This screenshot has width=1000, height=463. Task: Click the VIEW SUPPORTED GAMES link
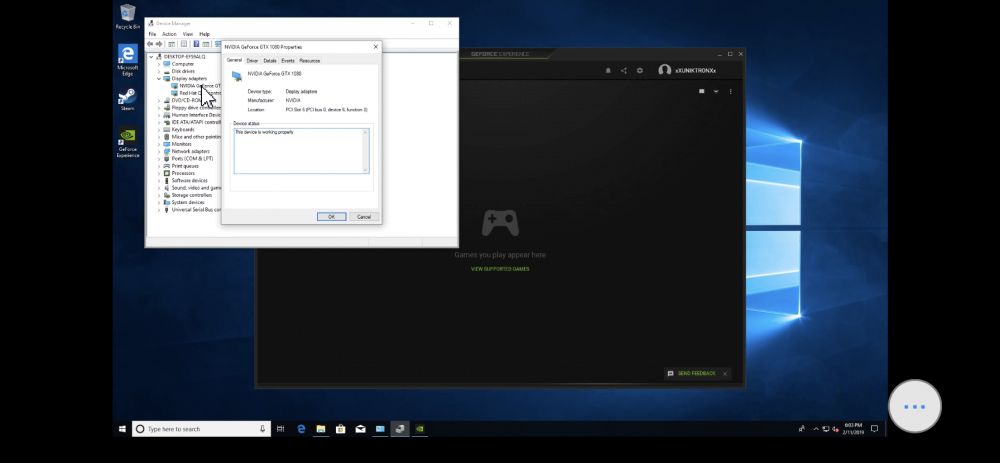pos(500,269)
